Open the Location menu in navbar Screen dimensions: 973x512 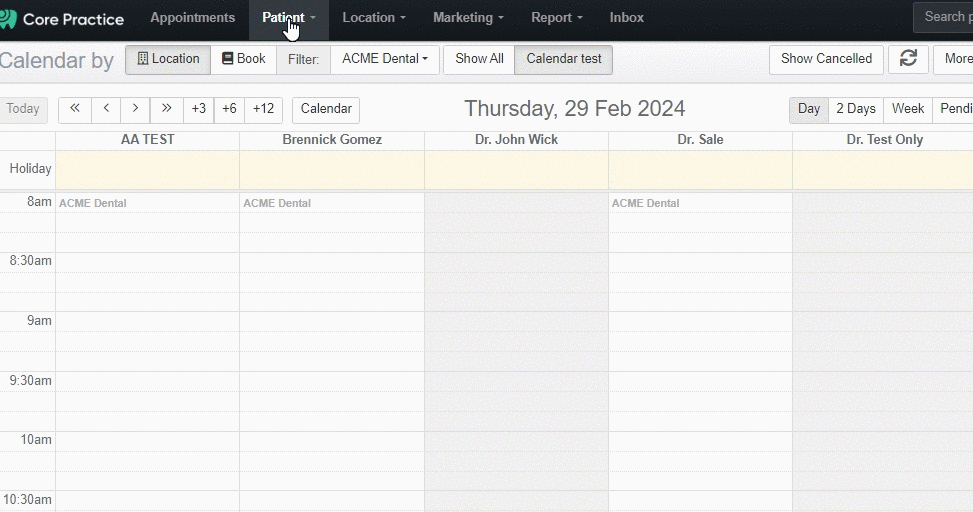(374, 18)
